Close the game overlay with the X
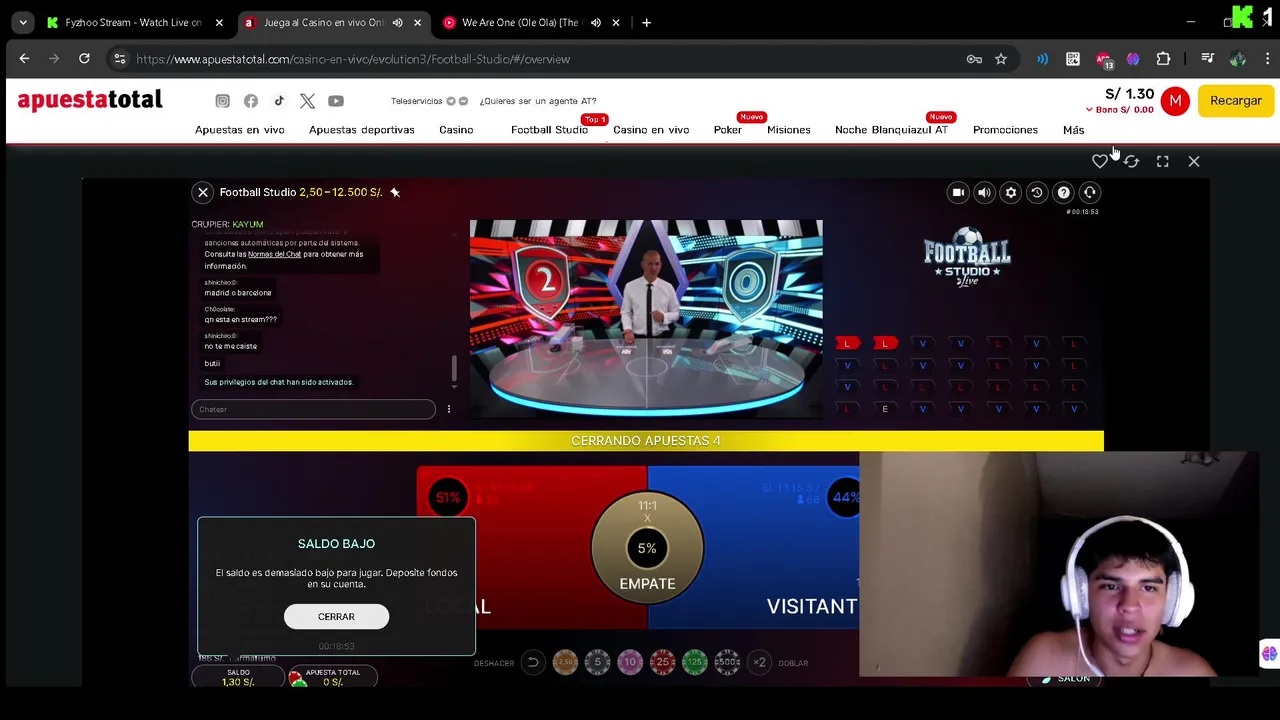This screenshot has width=1280, height=720. [x=1194, y=161]
